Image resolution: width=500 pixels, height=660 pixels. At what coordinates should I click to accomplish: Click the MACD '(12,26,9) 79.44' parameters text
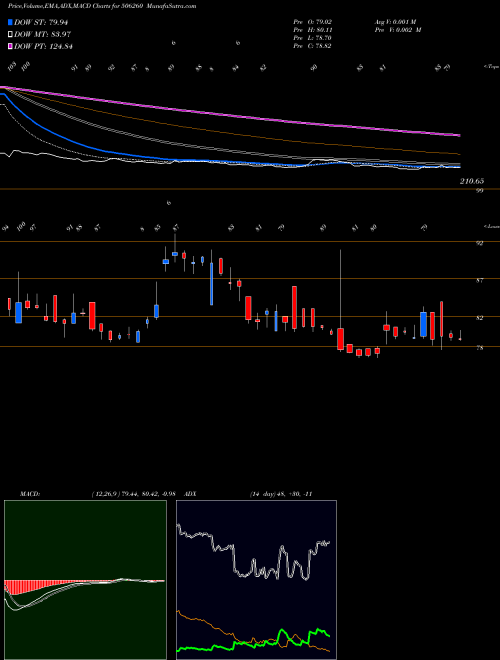pos(136,494)
